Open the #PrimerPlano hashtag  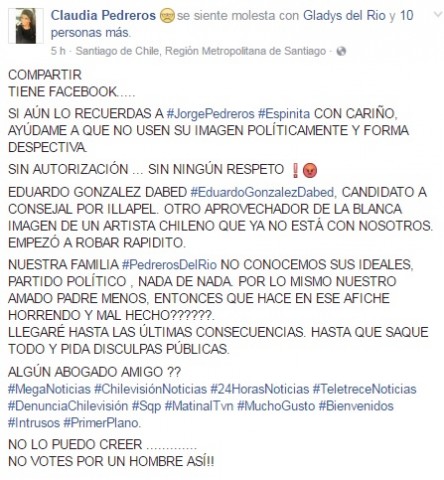pos(101,423)
